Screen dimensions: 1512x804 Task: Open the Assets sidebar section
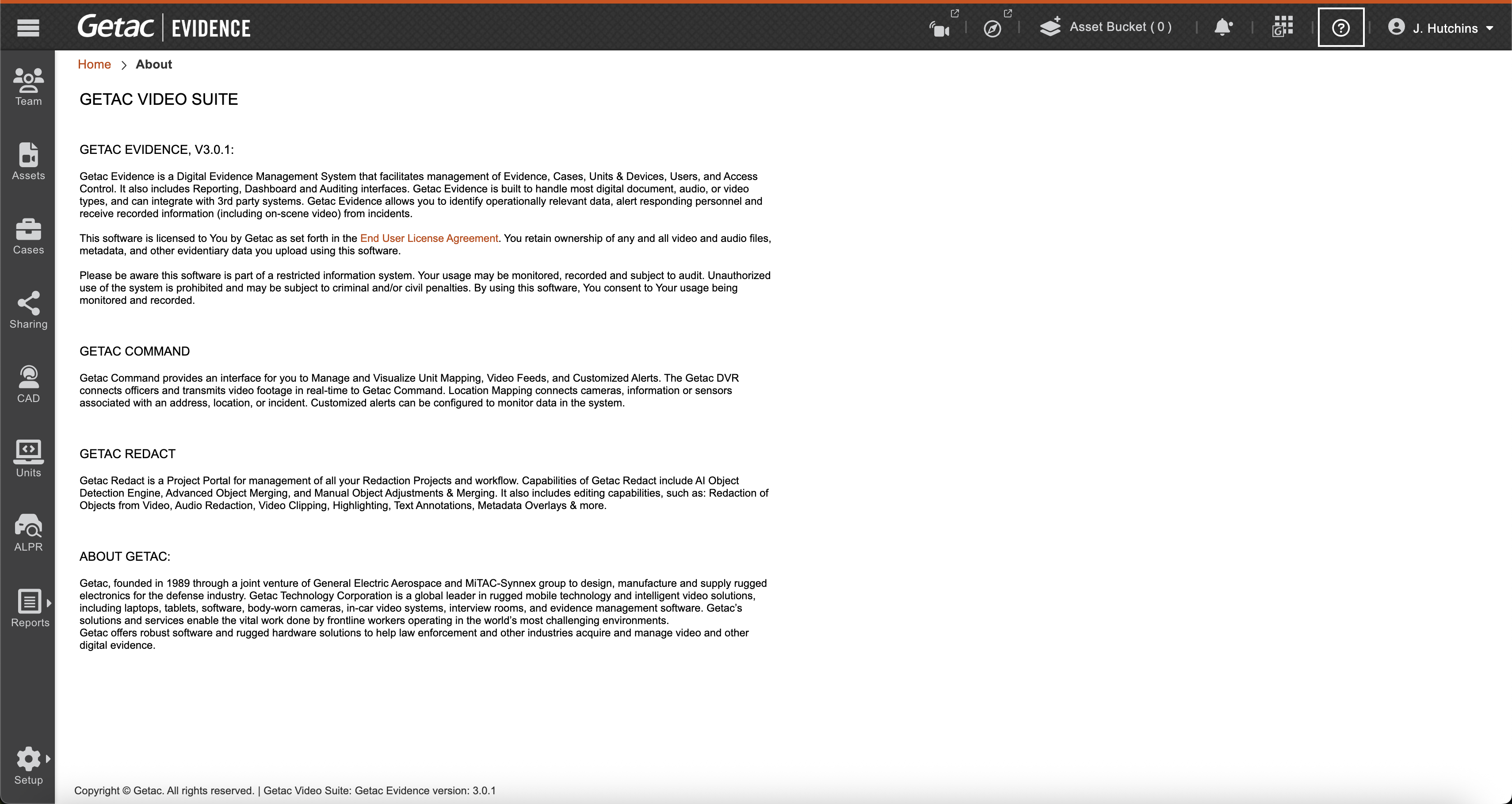pyautogui.click(x=28, y=161)
